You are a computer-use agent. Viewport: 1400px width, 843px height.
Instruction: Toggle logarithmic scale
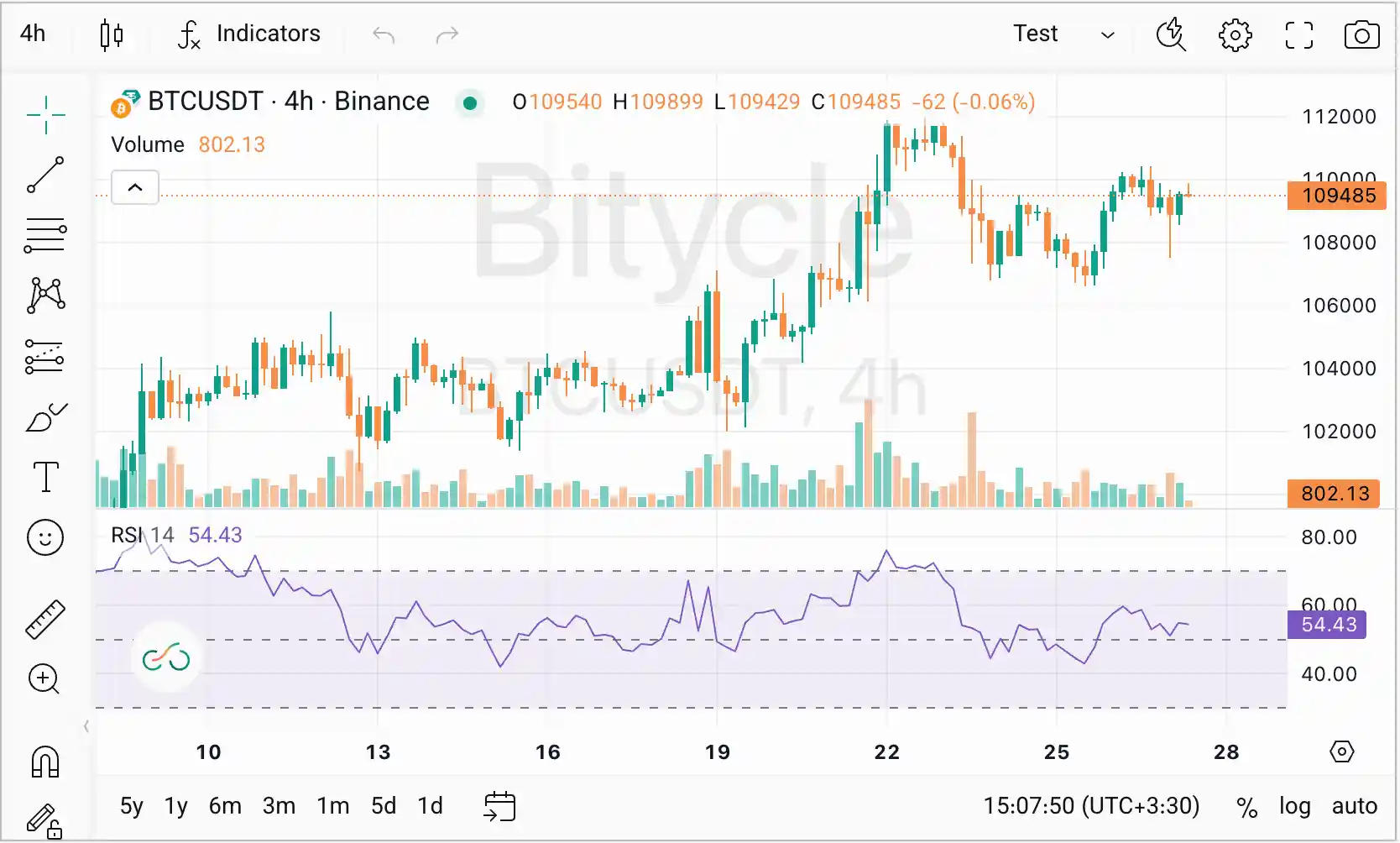click(1294, 806)
